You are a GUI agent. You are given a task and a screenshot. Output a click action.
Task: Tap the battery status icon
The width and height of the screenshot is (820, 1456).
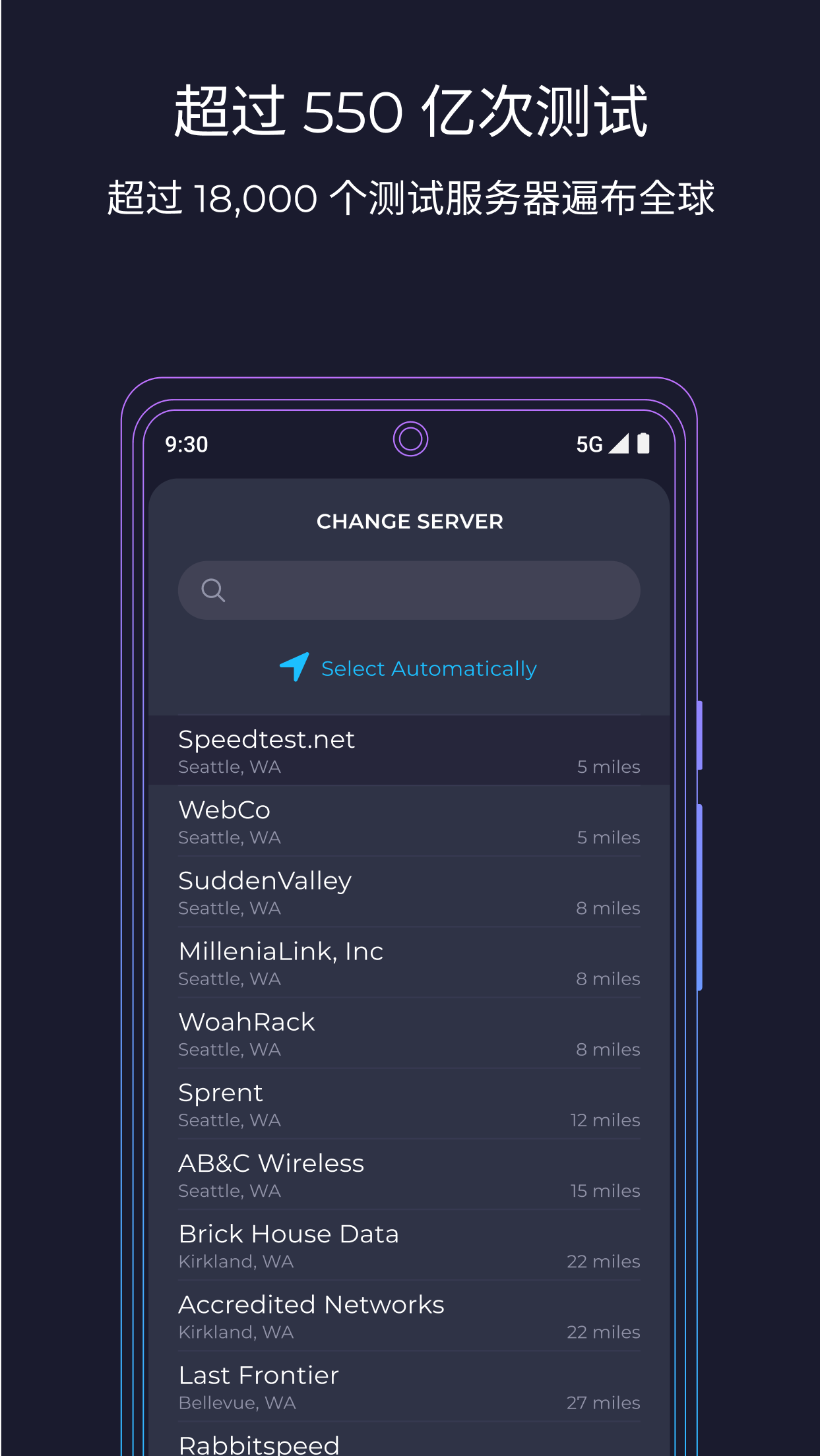(x=644, y=443)
